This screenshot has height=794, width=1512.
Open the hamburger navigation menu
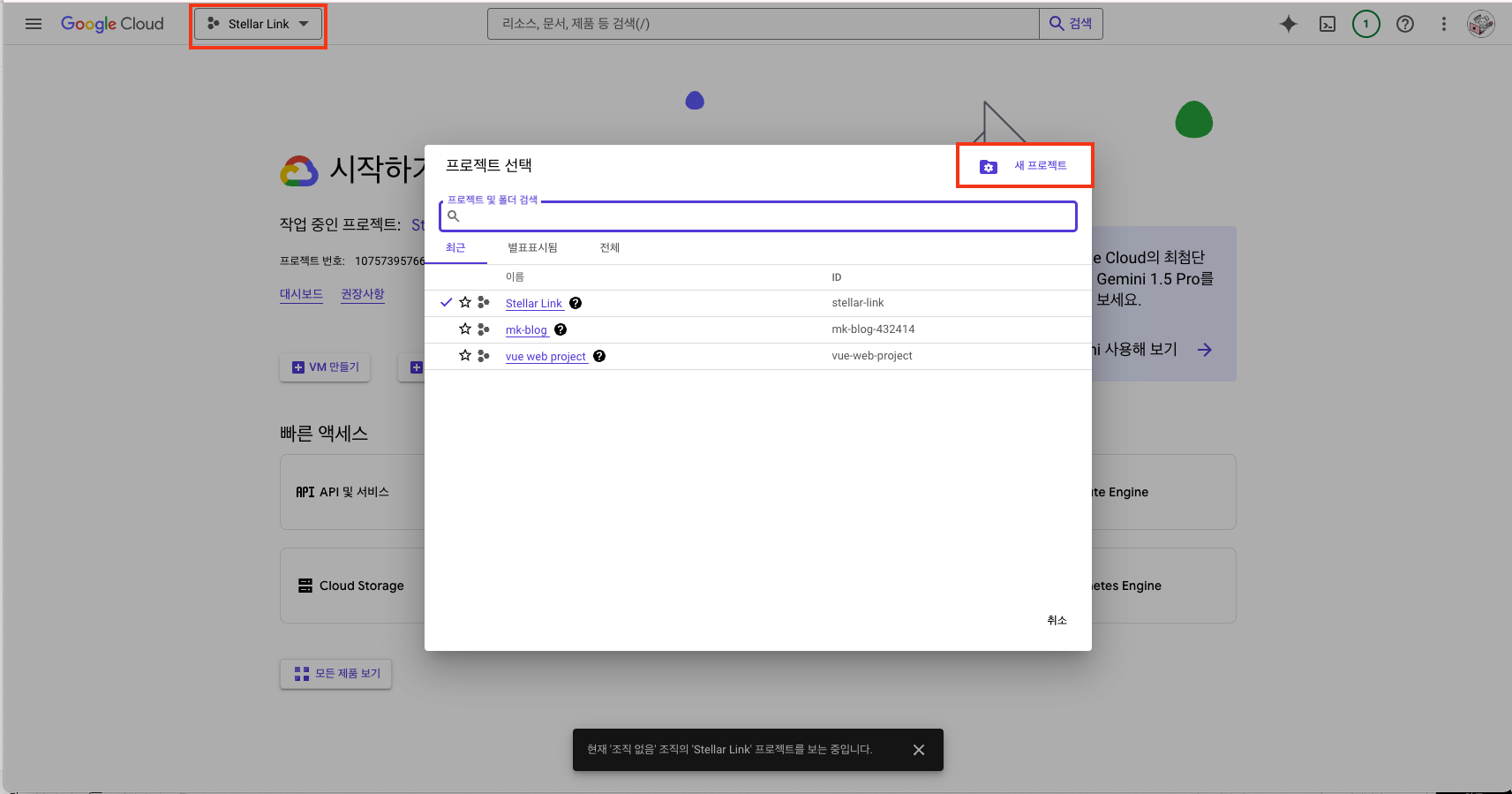point(34,24)
